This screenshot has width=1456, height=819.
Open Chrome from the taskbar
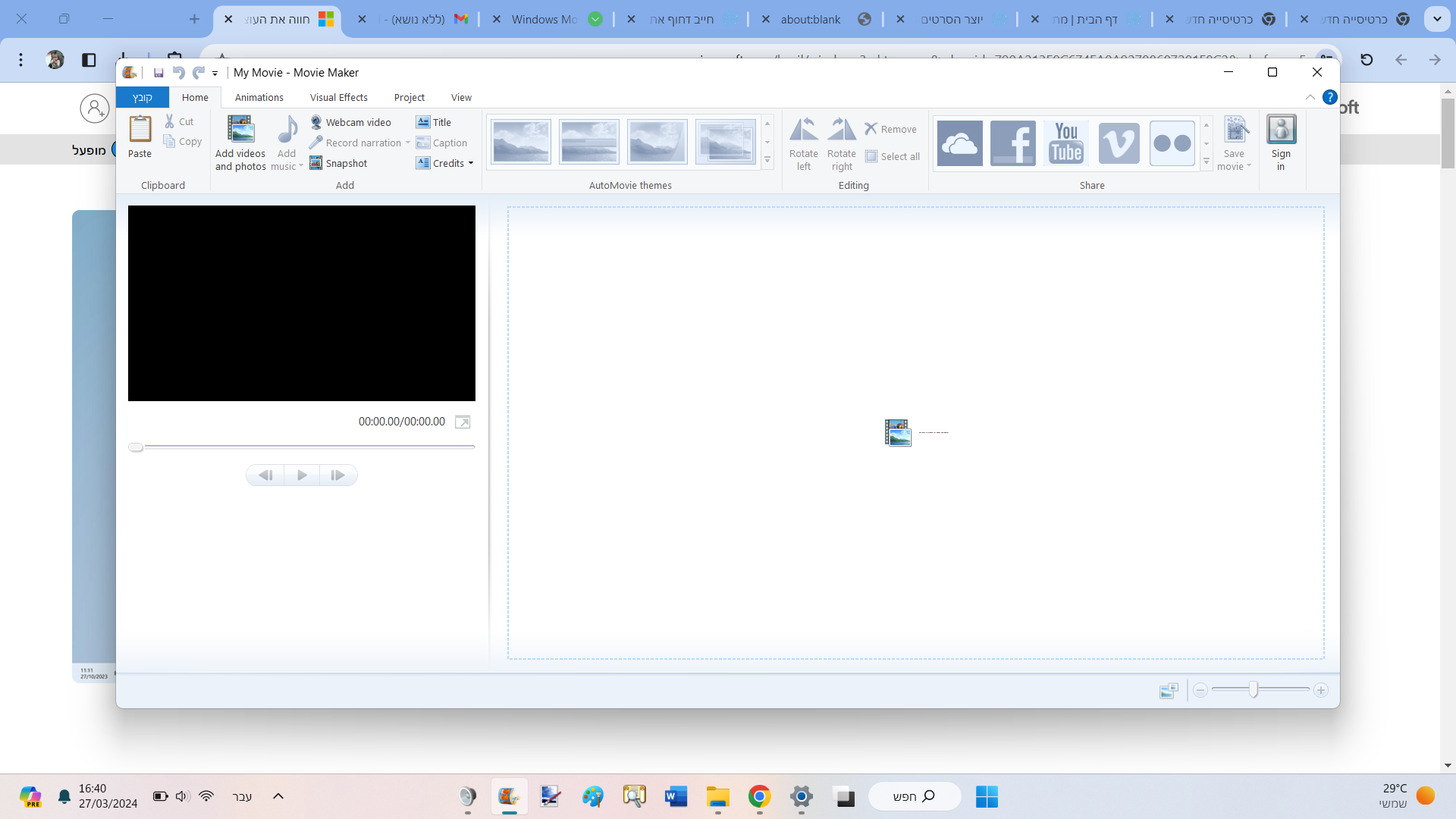(x=759, y=796)
